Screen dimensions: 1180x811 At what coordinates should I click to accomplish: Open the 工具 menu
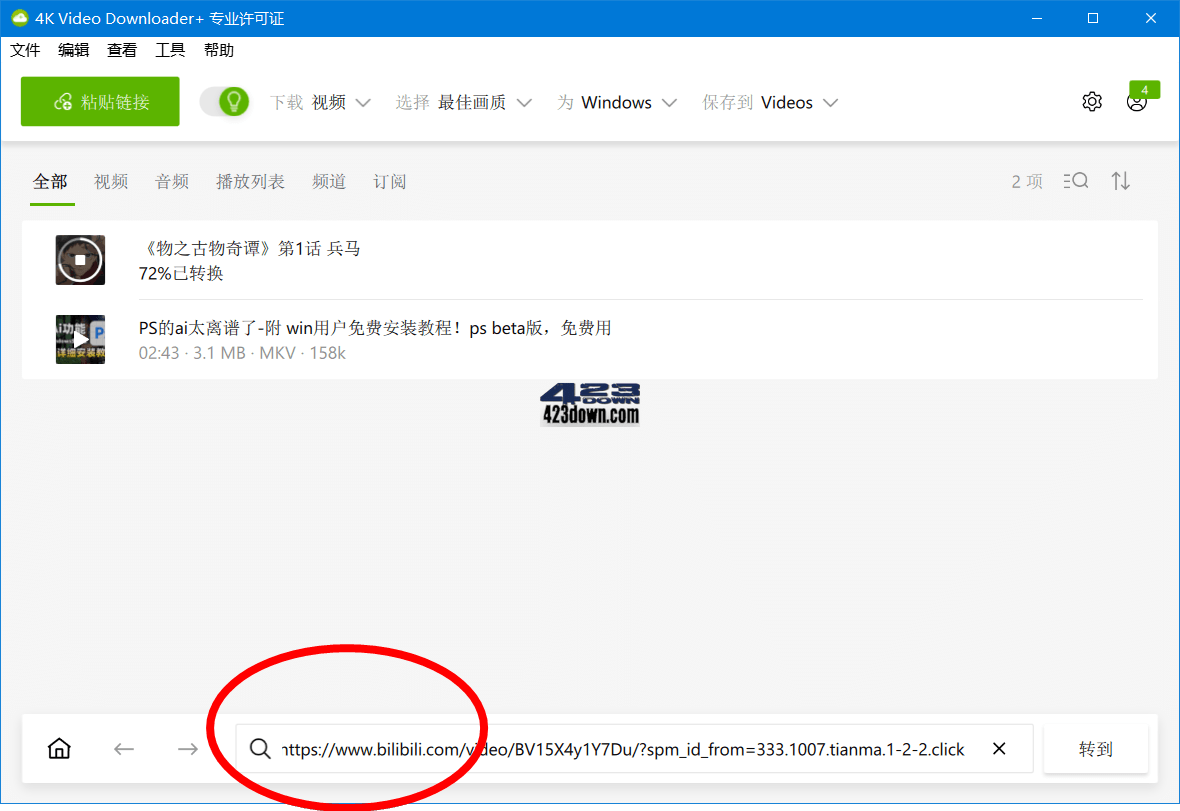point(169,49)
